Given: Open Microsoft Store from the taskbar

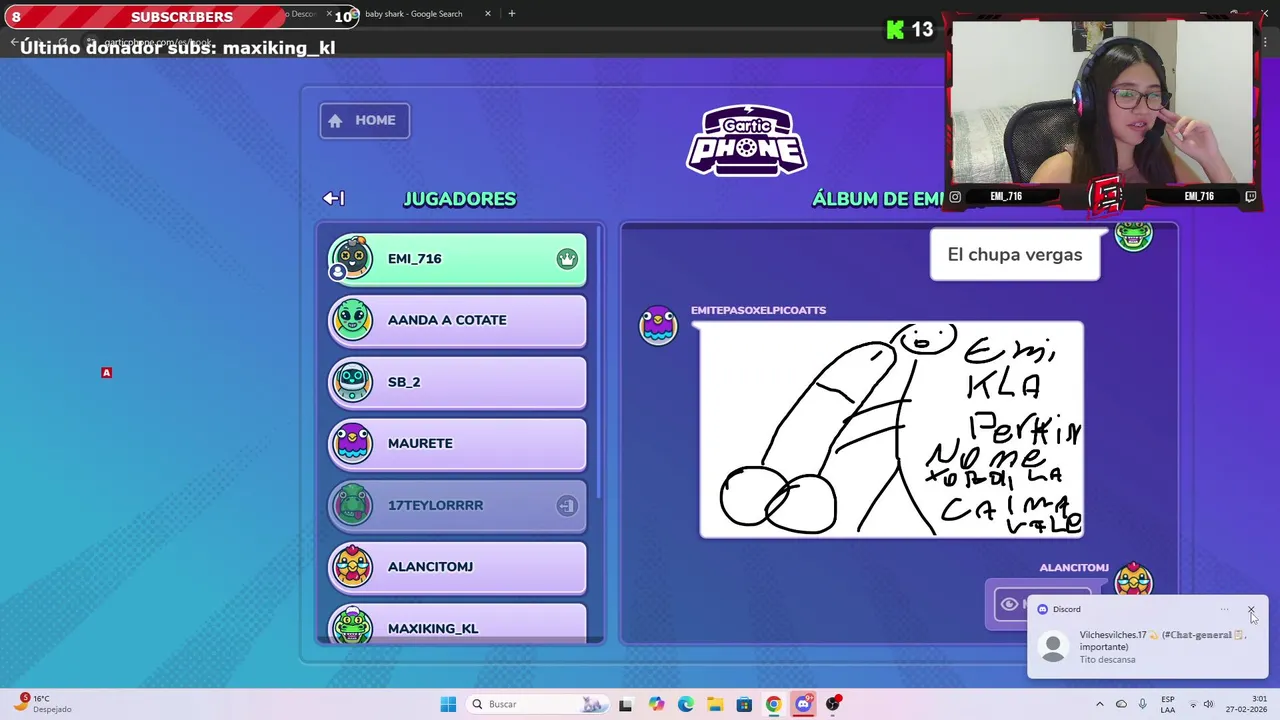Looking at the screenshot, I should tap(744, 704).
